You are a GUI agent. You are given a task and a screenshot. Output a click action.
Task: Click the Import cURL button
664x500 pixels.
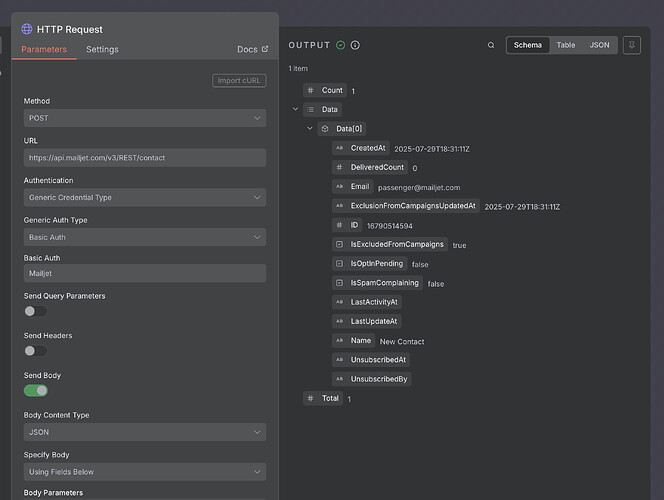[239, 80]
